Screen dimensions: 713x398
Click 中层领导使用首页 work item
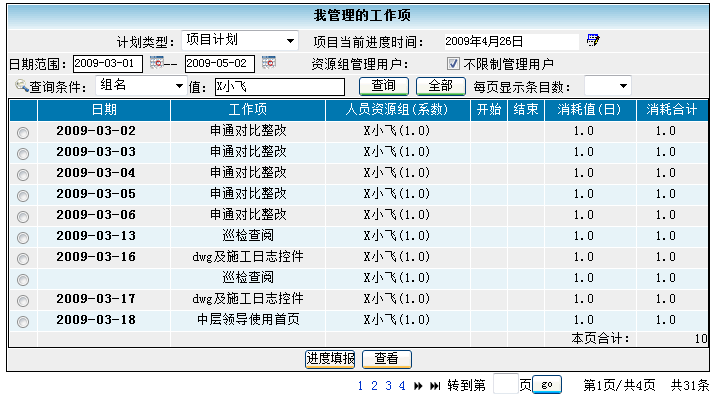(x=248, y=319)
